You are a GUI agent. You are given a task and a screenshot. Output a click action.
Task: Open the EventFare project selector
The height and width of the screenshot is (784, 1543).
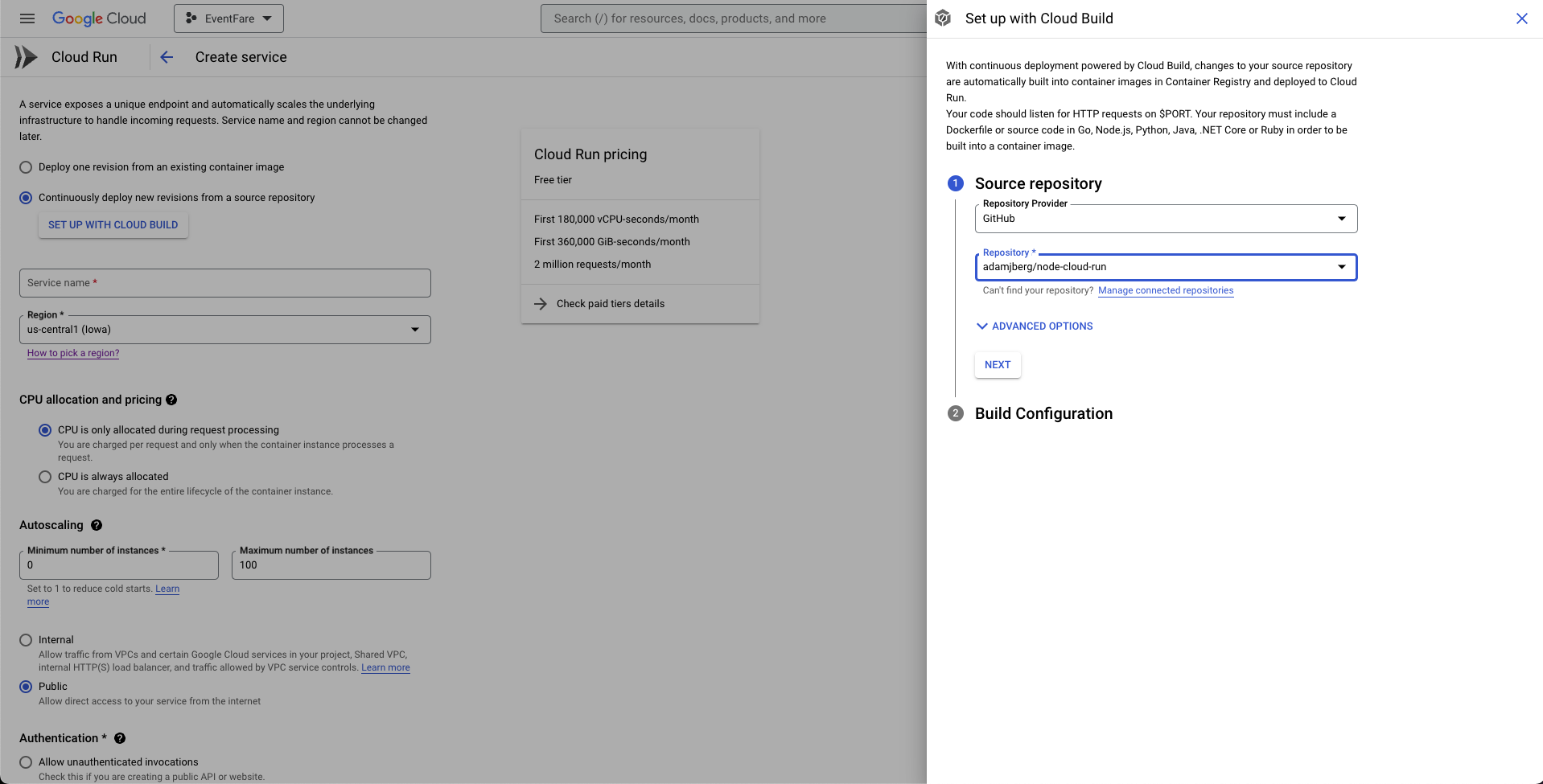tap(228, 18)
